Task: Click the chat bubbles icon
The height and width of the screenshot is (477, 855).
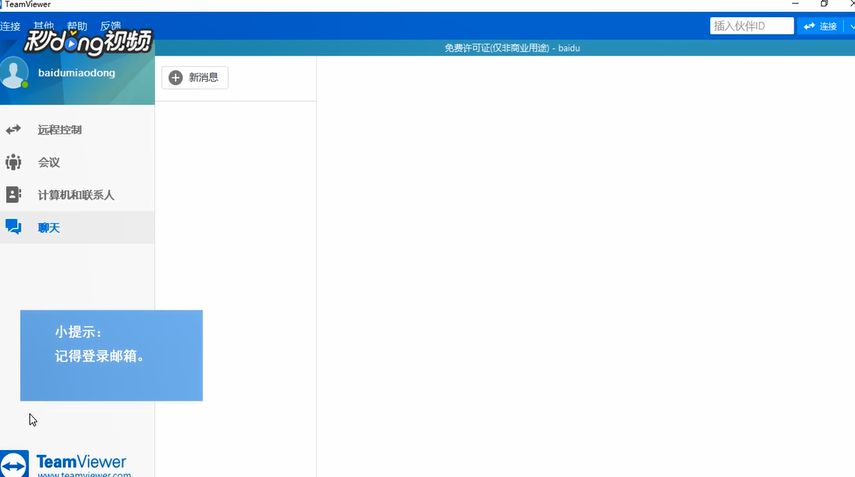Action: click(13, 227)
